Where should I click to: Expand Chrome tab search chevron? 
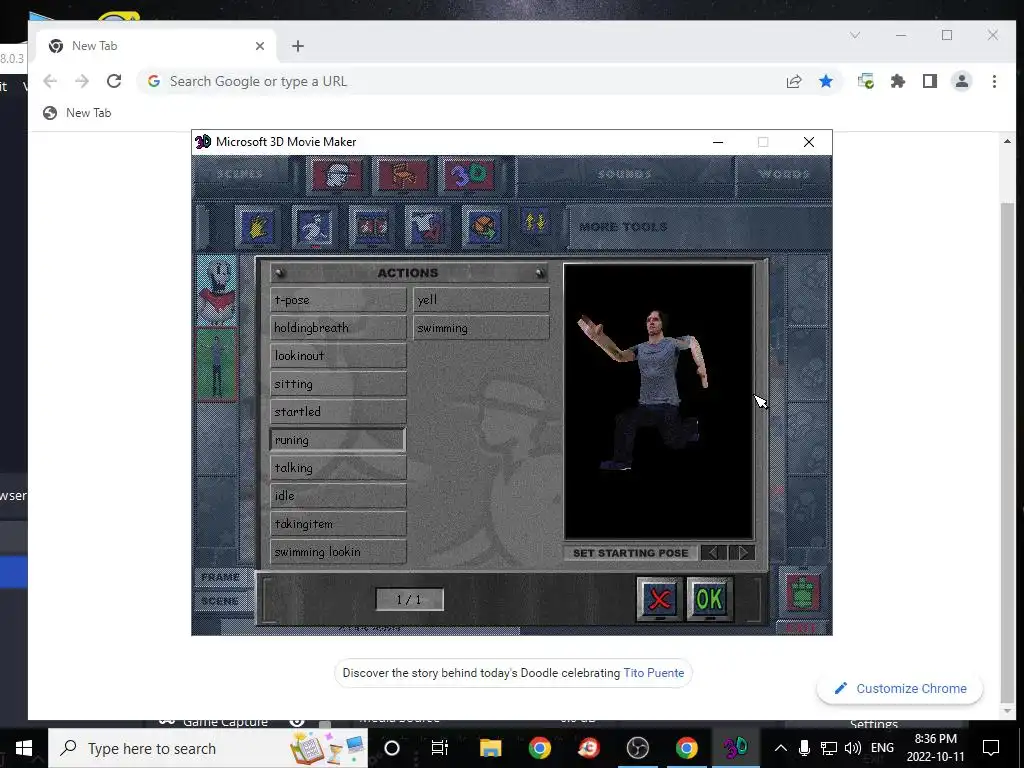pos(855,35)
